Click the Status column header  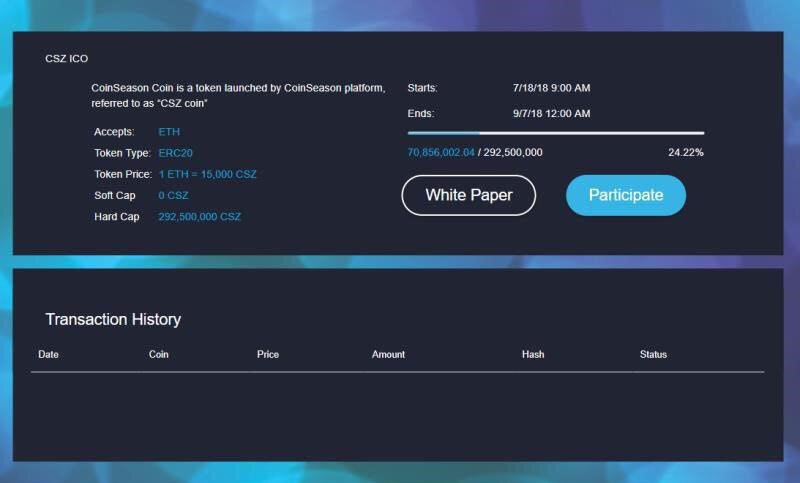coord(654,354)
